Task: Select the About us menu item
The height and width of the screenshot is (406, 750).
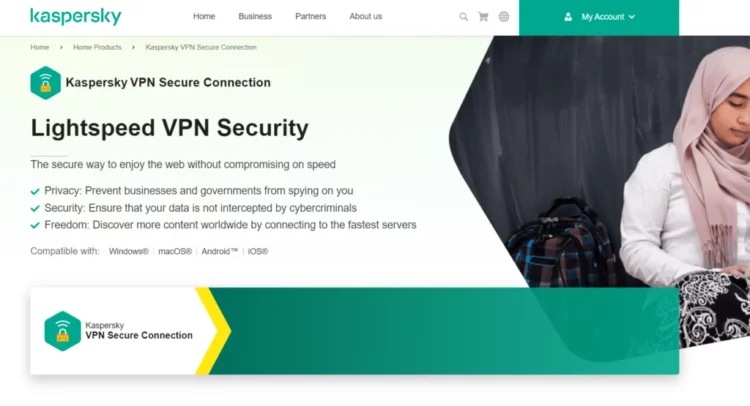Action: [365, 16]
